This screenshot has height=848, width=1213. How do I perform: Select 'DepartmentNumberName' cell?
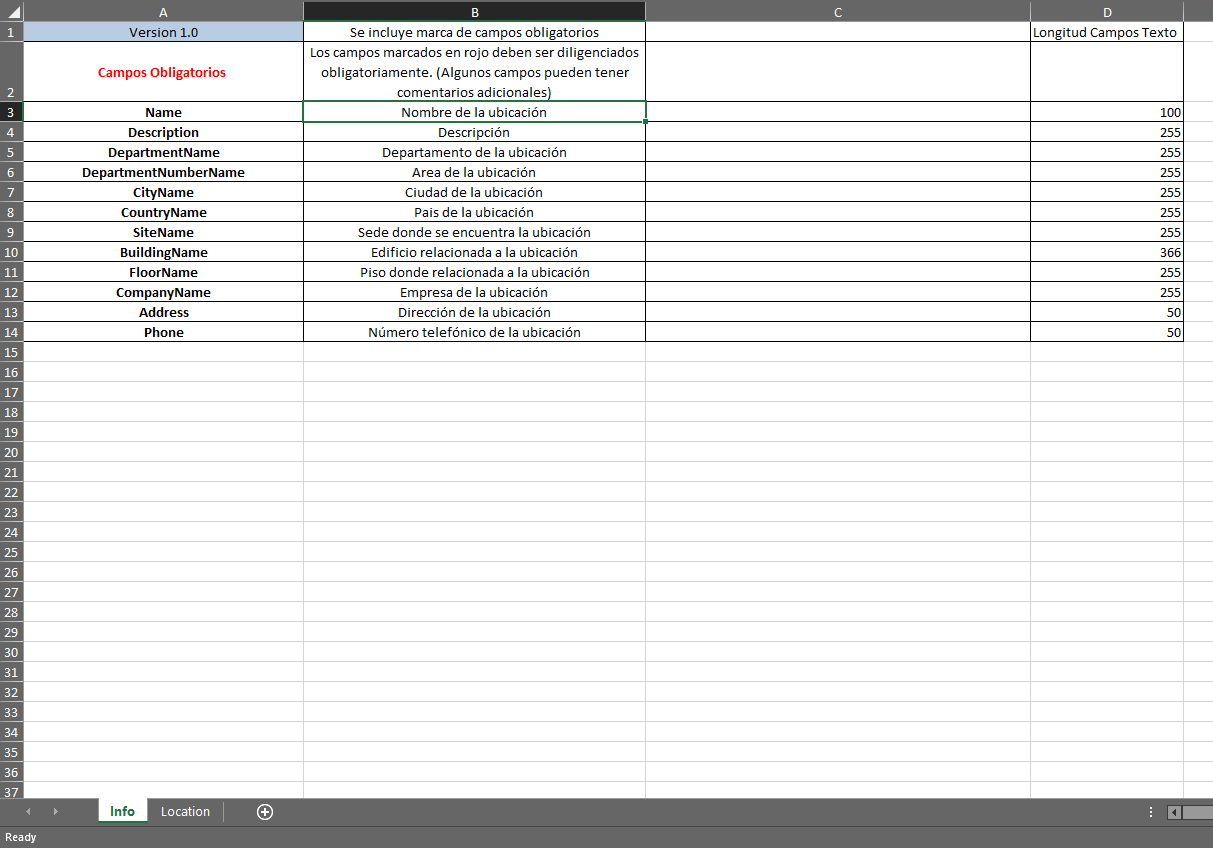pyautogui.click(x=163, y=172)
